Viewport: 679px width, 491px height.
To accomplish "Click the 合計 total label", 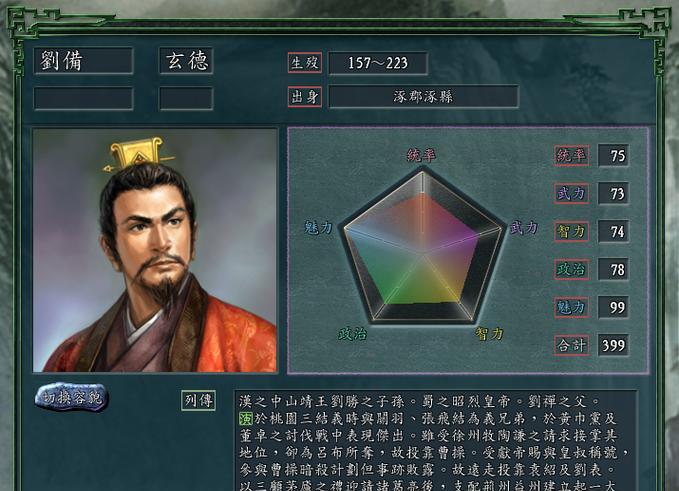I will point(572,345).
